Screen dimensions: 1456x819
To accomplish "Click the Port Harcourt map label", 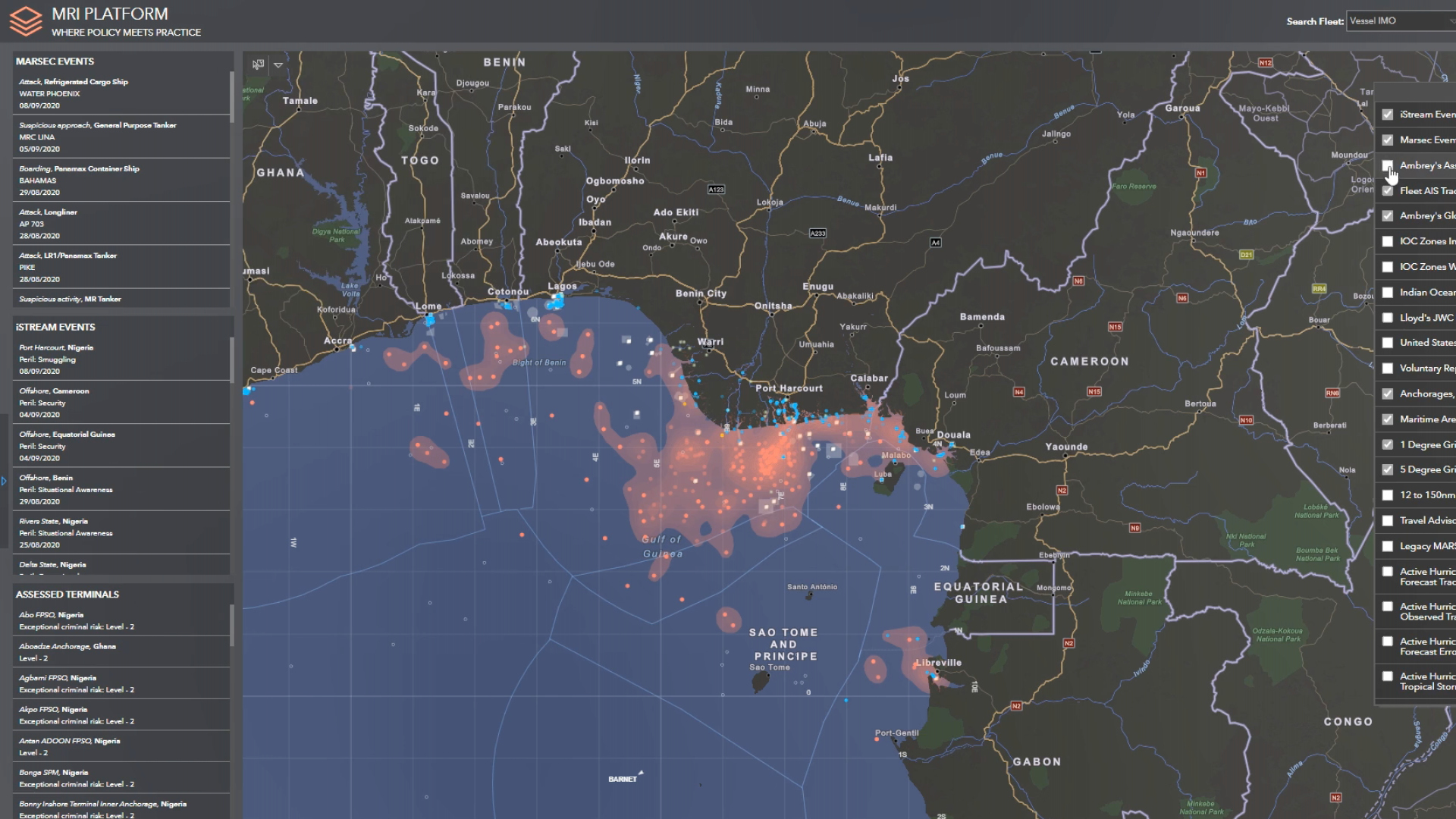I will point(789,388).
